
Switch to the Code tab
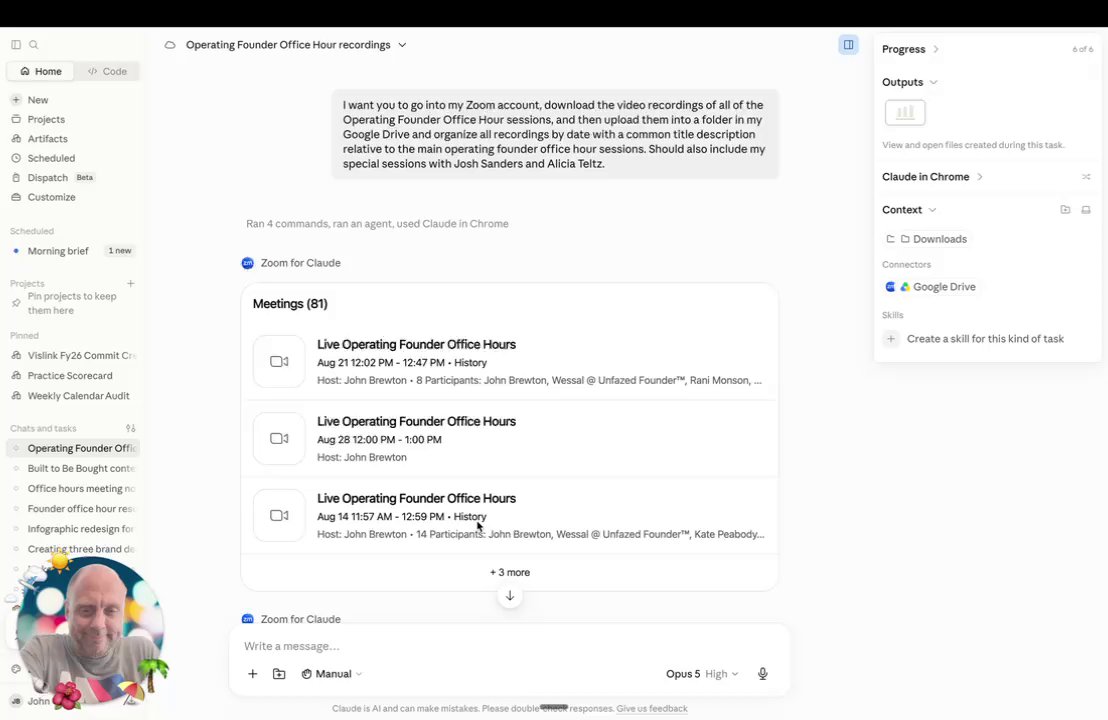coord(107,71)
